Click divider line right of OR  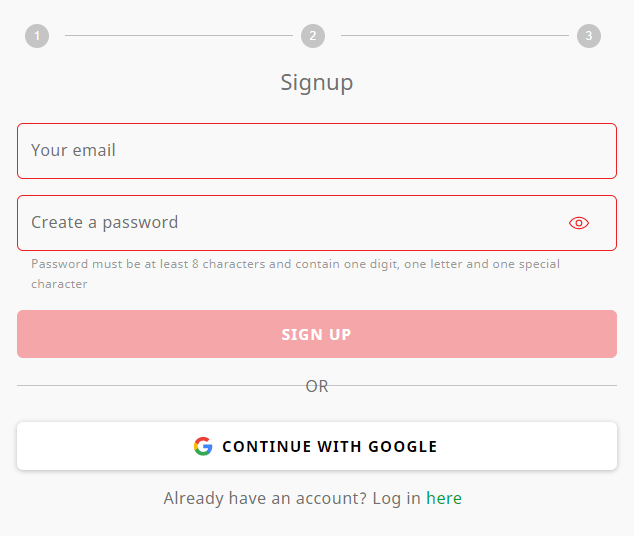[473, 386]
